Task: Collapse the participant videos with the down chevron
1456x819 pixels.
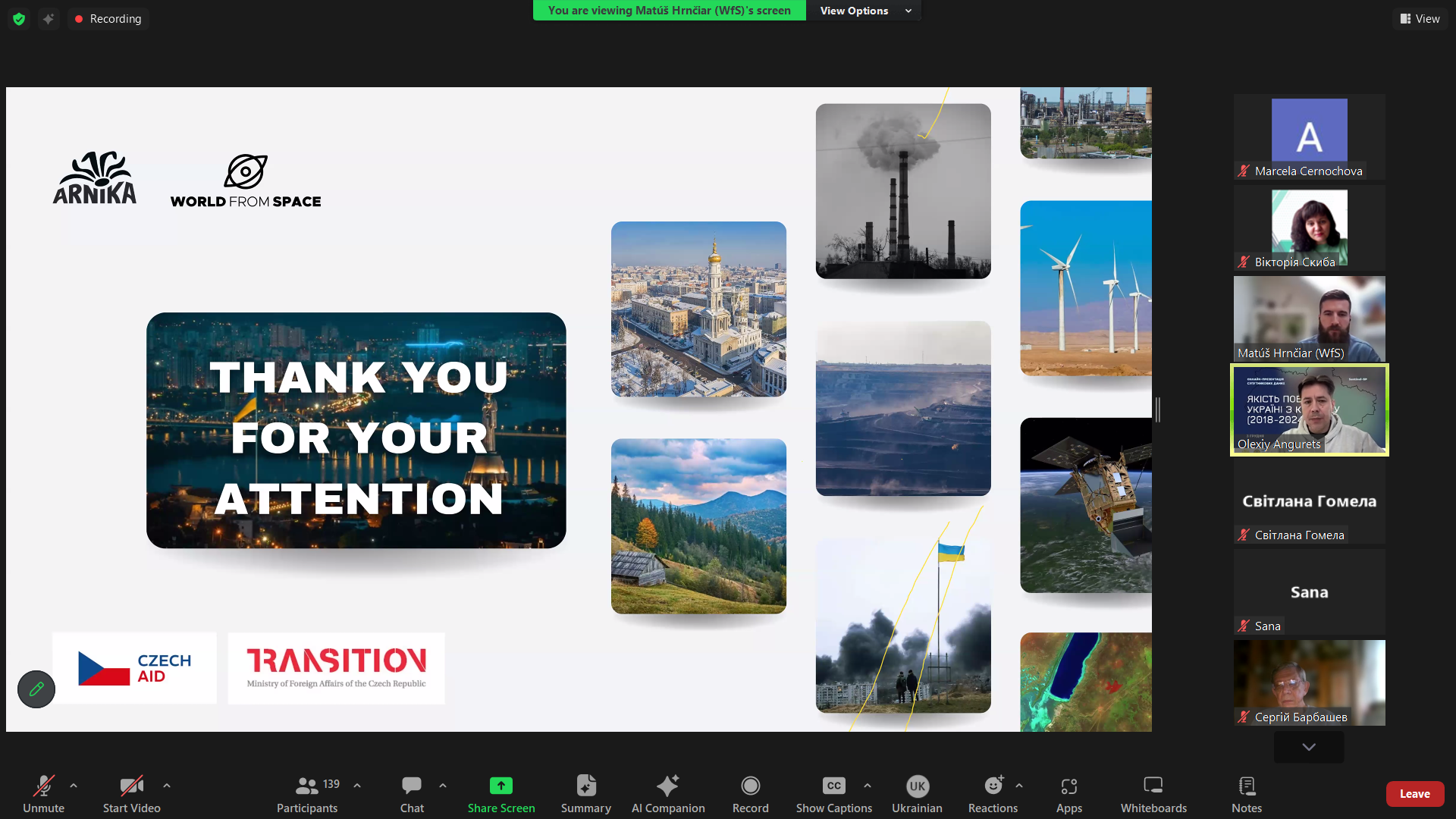Action: (x=1308, y=747)
